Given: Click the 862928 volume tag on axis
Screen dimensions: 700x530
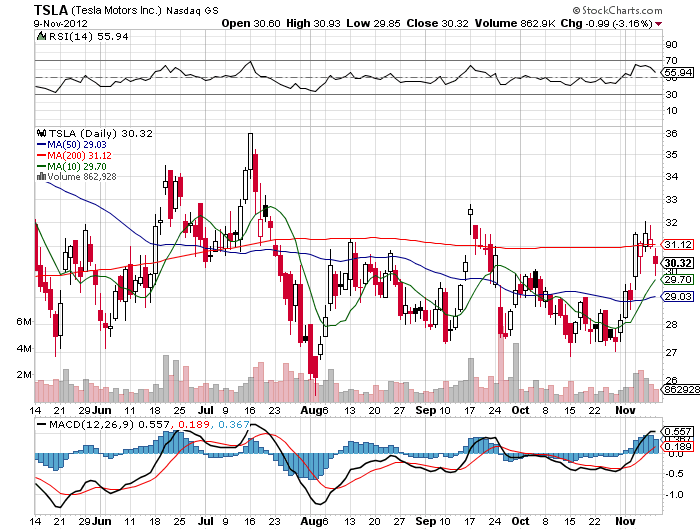Looking at the screenshot, I should coord(681,389).
